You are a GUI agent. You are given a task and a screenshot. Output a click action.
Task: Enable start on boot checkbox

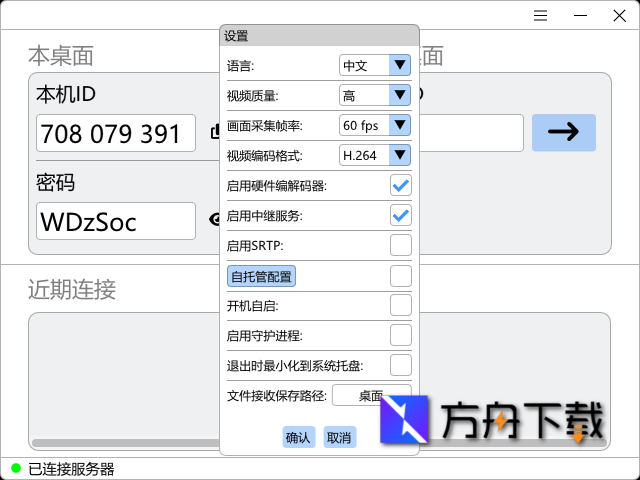pyautogui.click(x=400, y=305)
